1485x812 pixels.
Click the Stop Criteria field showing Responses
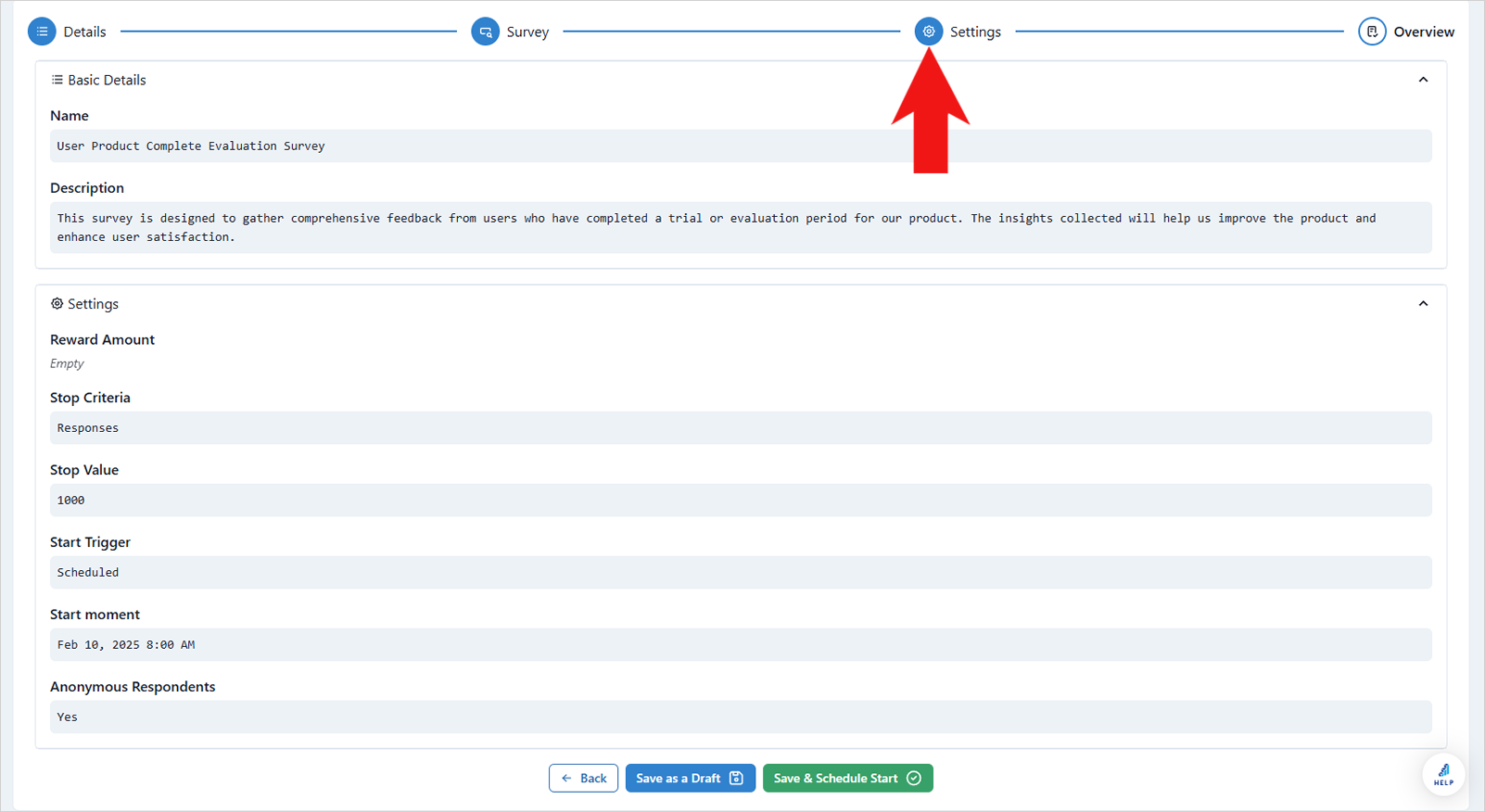pyautogui.click(x=741, y=427)
